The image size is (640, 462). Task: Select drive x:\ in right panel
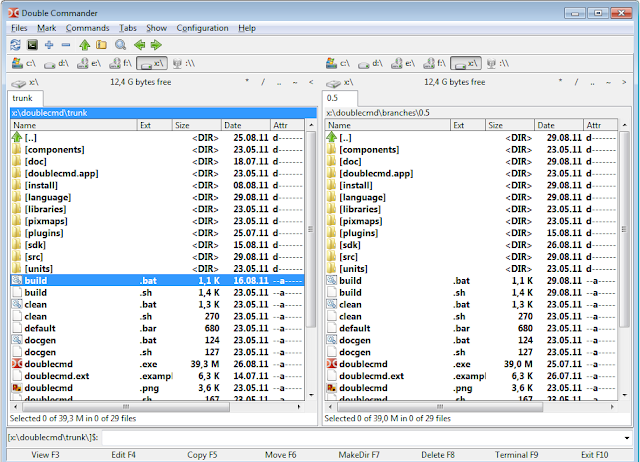(x=466, y=63)
